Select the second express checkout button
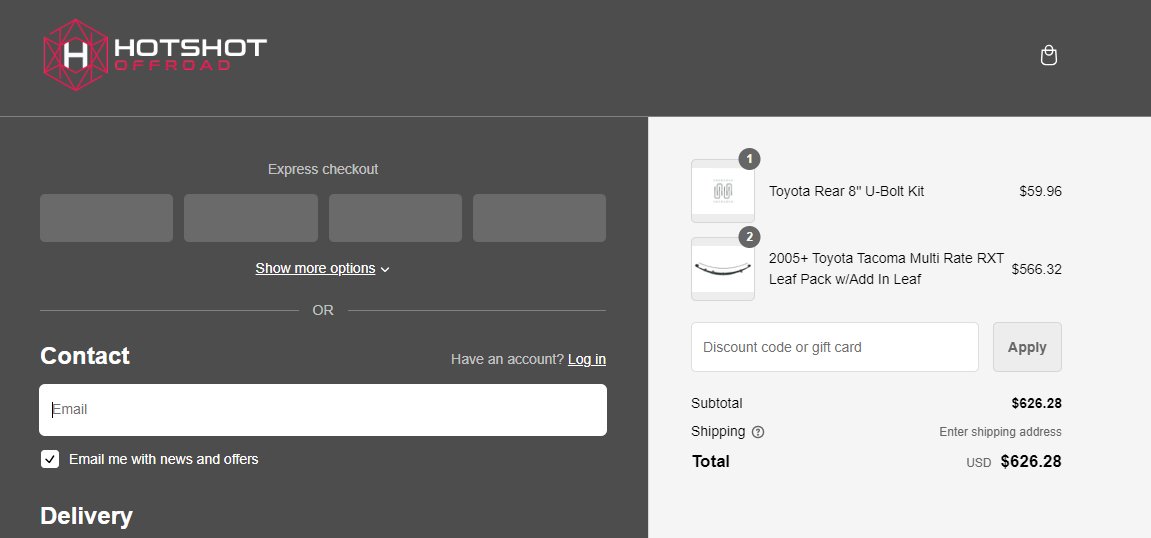 [x=251, y=218]
